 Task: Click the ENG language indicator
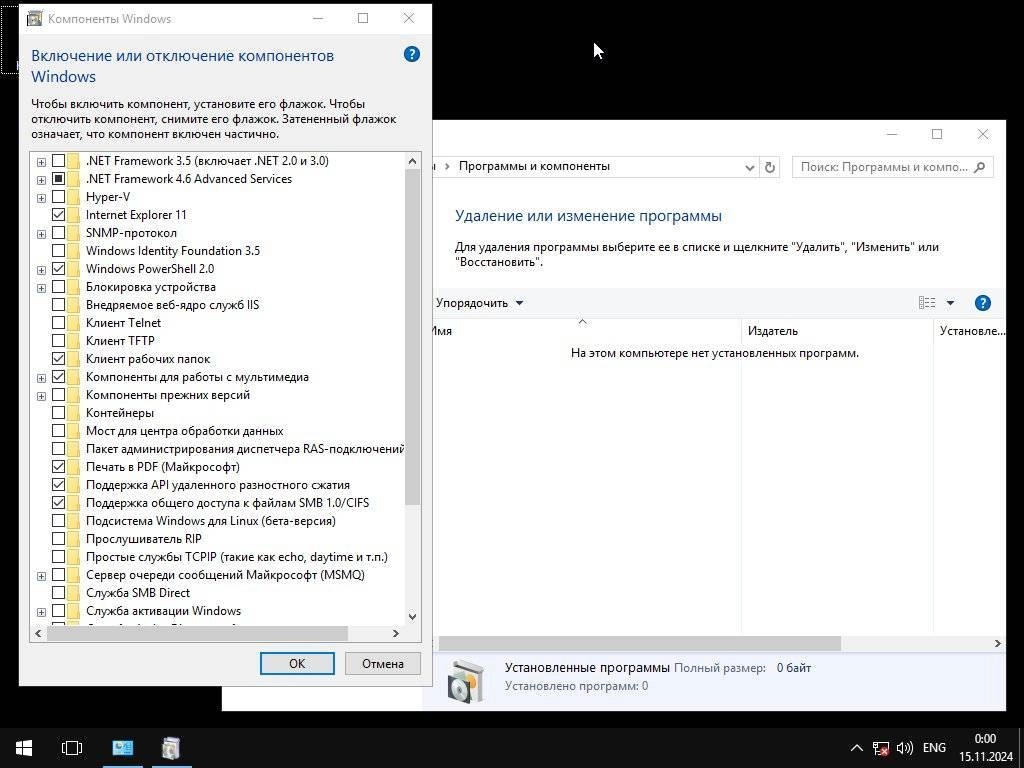[934, 748]
